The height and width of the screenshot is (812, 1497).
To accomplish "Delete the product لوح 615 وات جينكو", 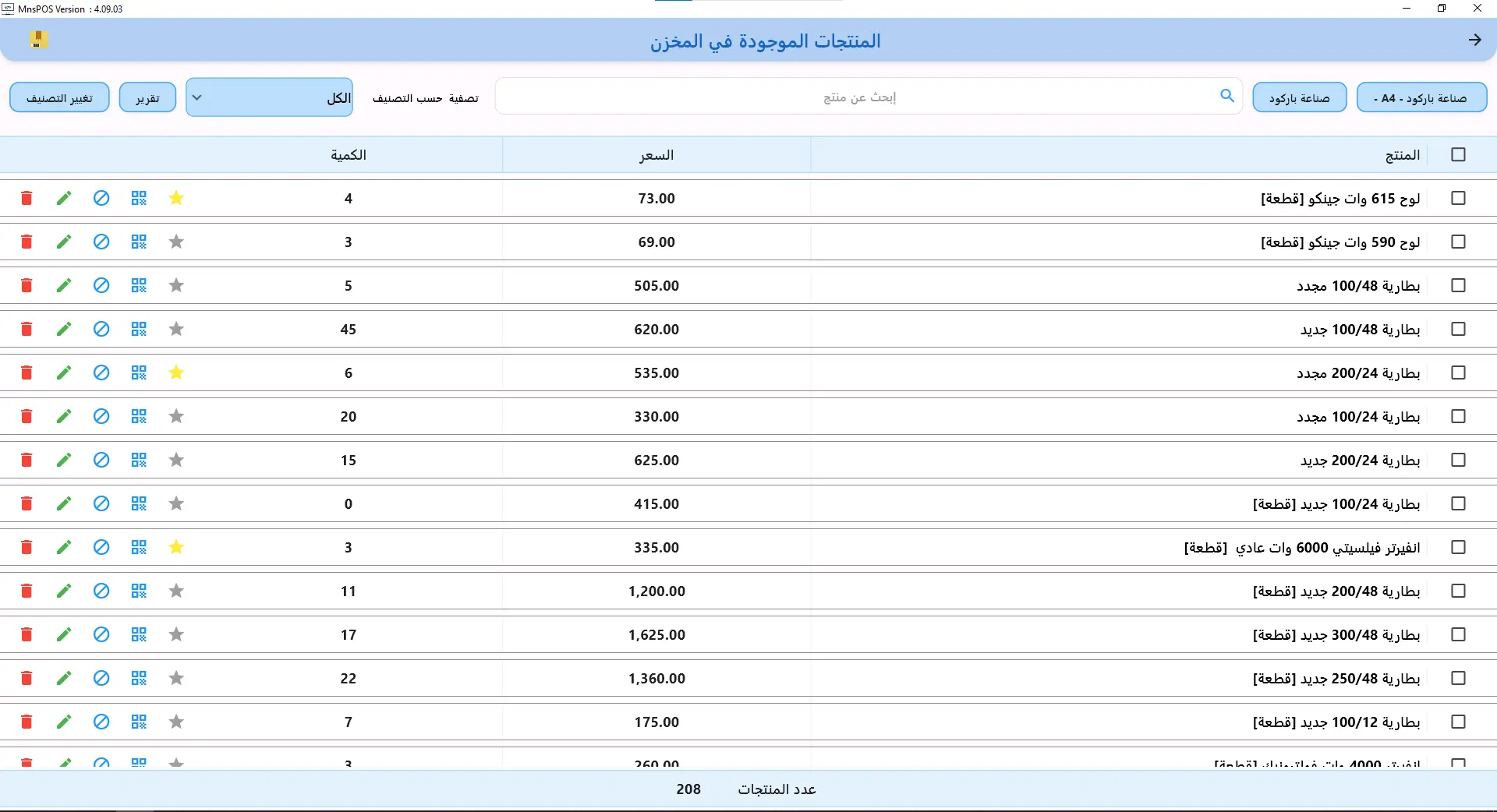I will point(26,198).
